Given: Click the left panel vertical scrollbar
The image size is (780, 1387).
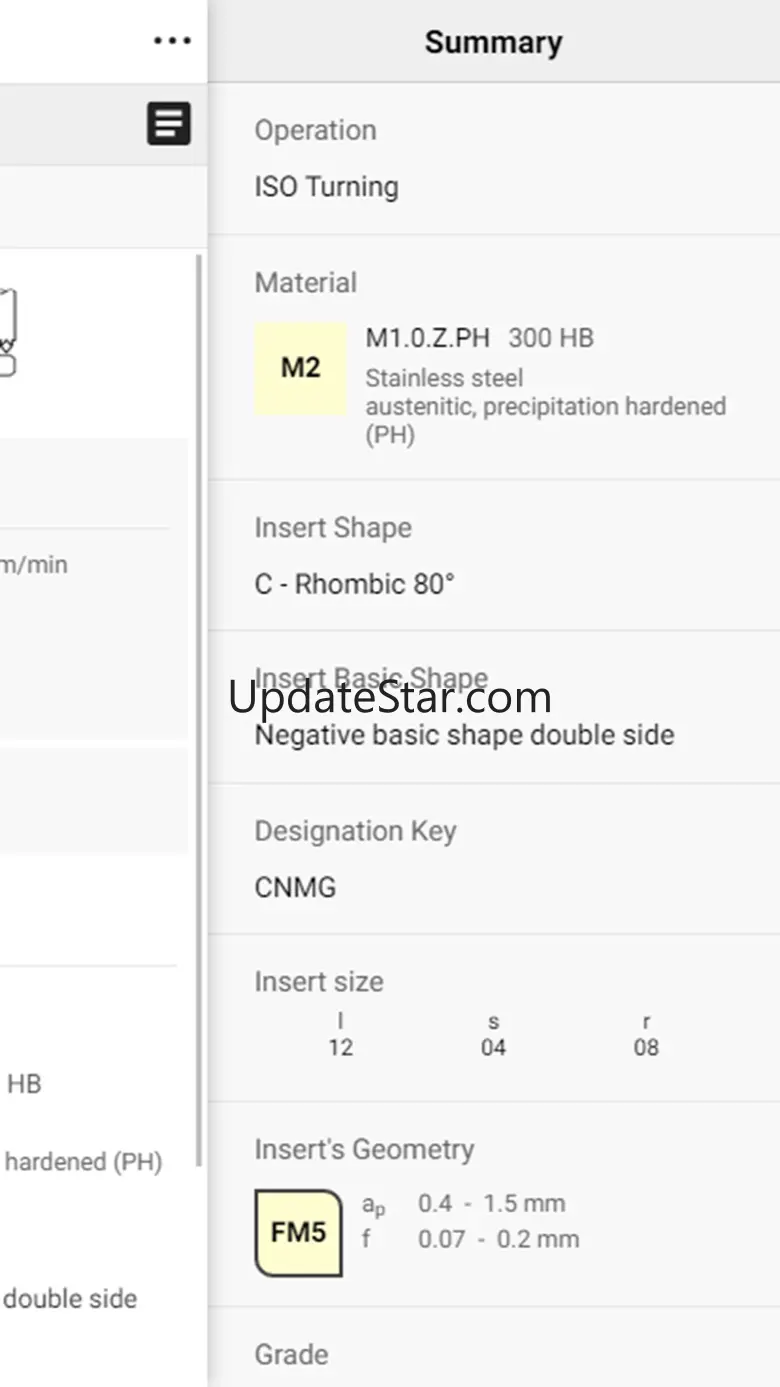Looking at the screenshot, I should coord(198,710).
